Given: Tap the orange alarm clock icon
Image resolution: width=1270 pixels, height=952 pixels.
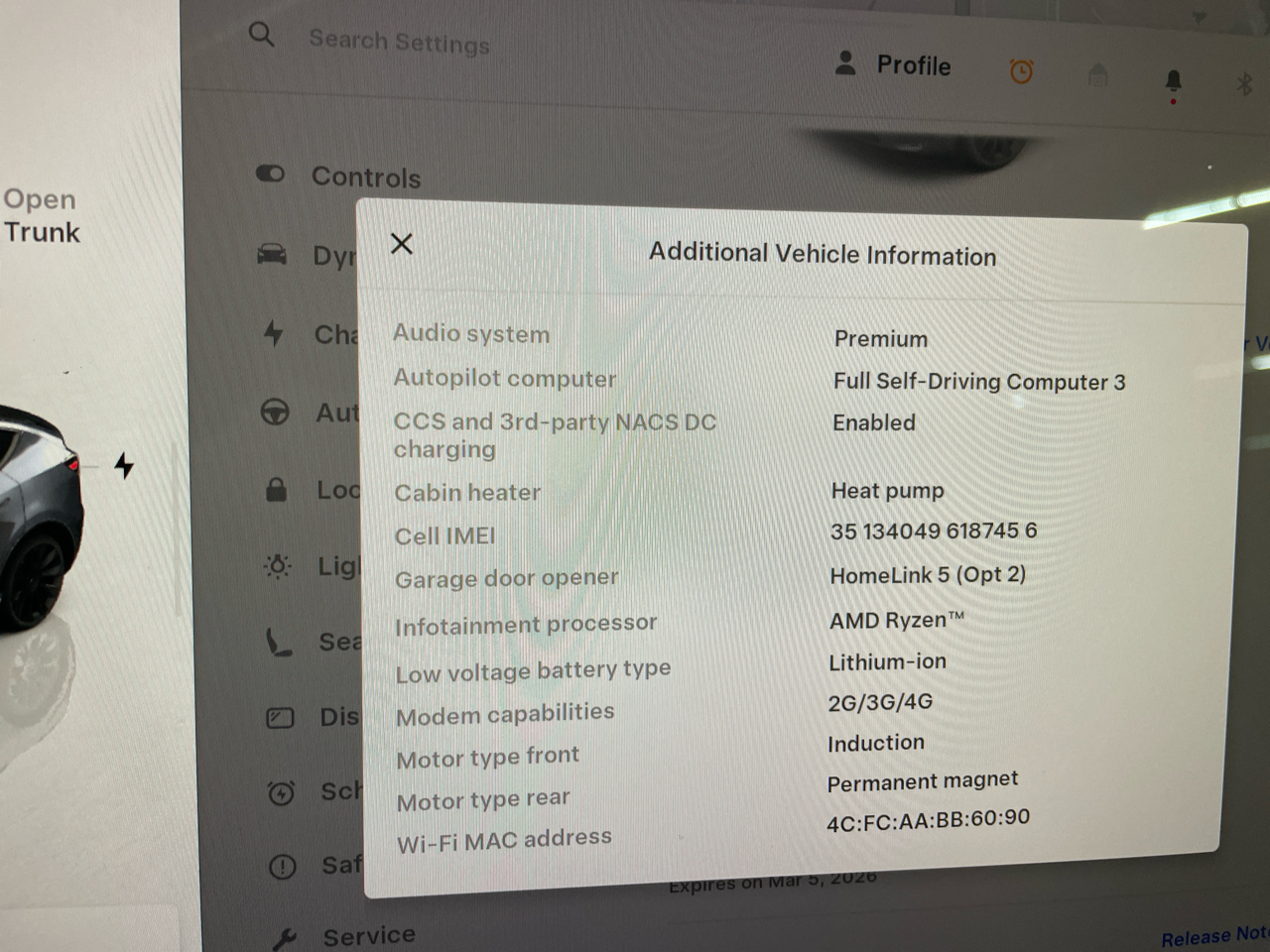Looking at the screenshot, I should click(1021, 71).
